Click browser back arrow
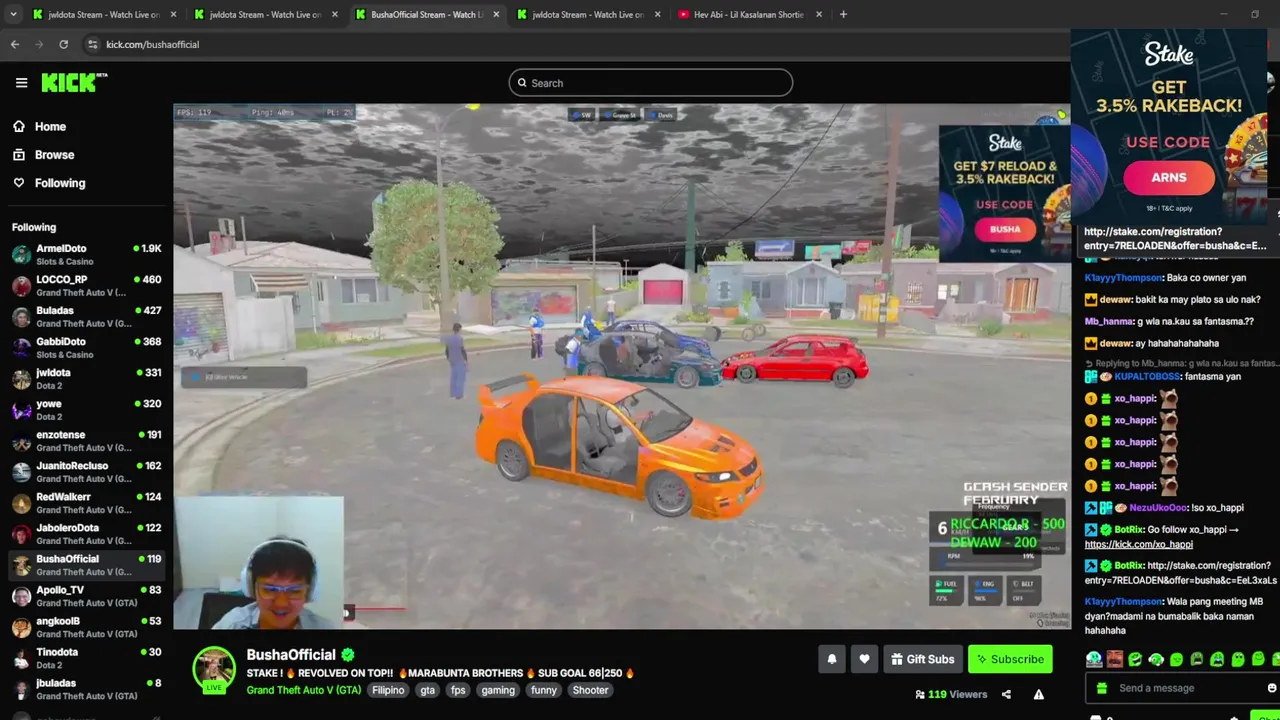 [15, 44]
